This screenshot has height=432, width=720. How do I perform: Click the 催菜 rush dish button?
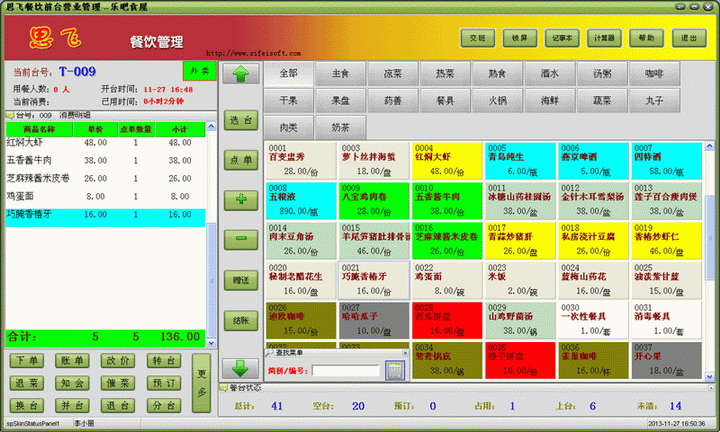tap(118, 383)
